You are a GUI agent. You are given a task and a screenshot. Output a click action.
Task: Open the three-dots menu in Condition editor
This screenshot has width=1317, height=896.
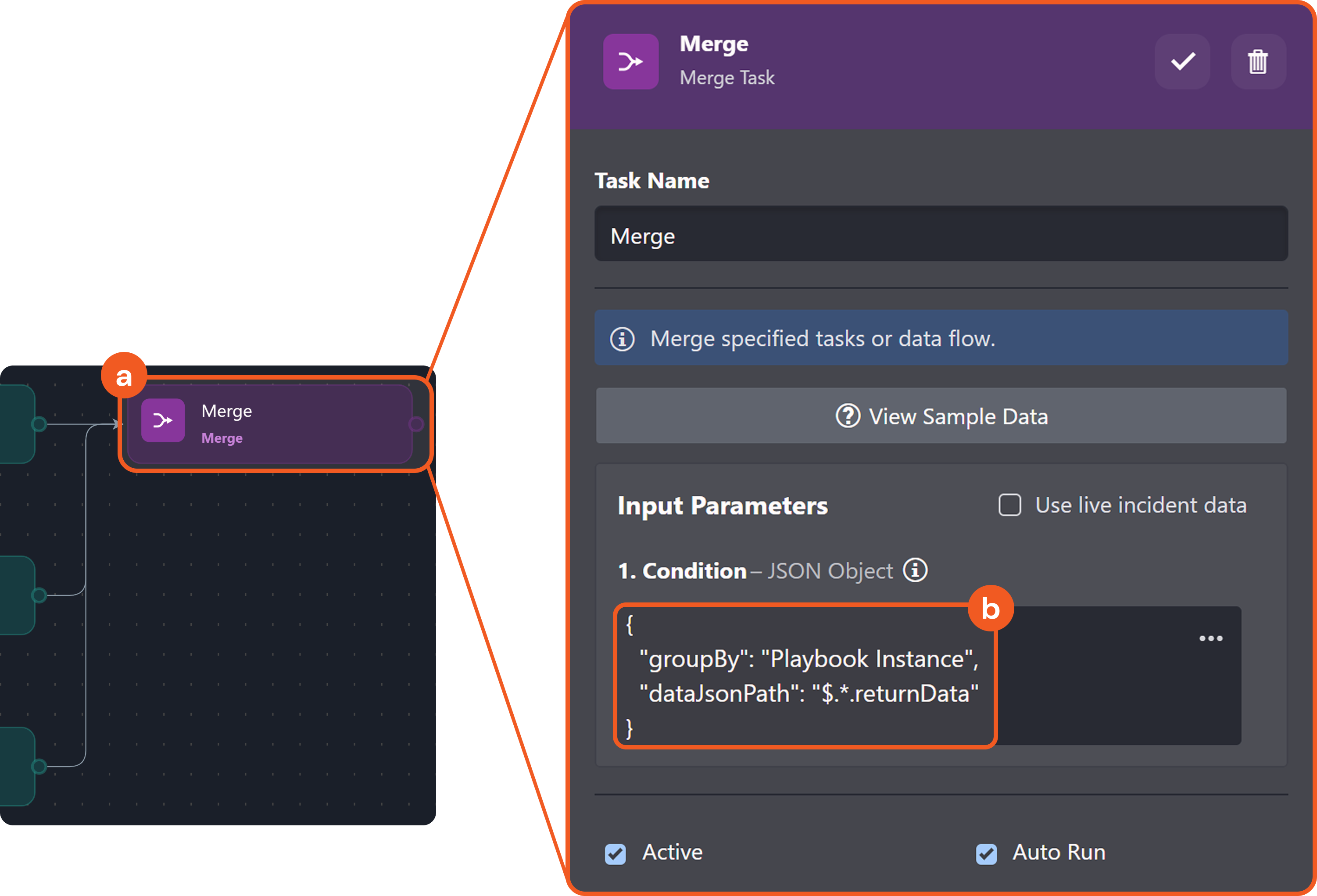pos(1210,638)
